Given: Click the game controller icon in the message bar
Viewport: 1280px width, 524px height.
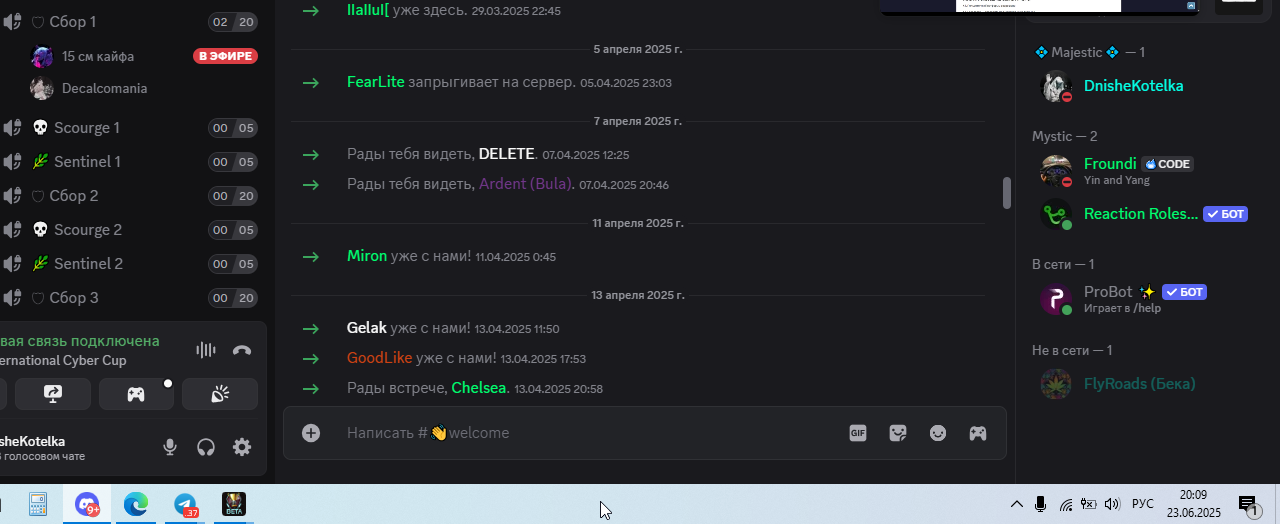Looking at the screenshot, I should (978, 433).
